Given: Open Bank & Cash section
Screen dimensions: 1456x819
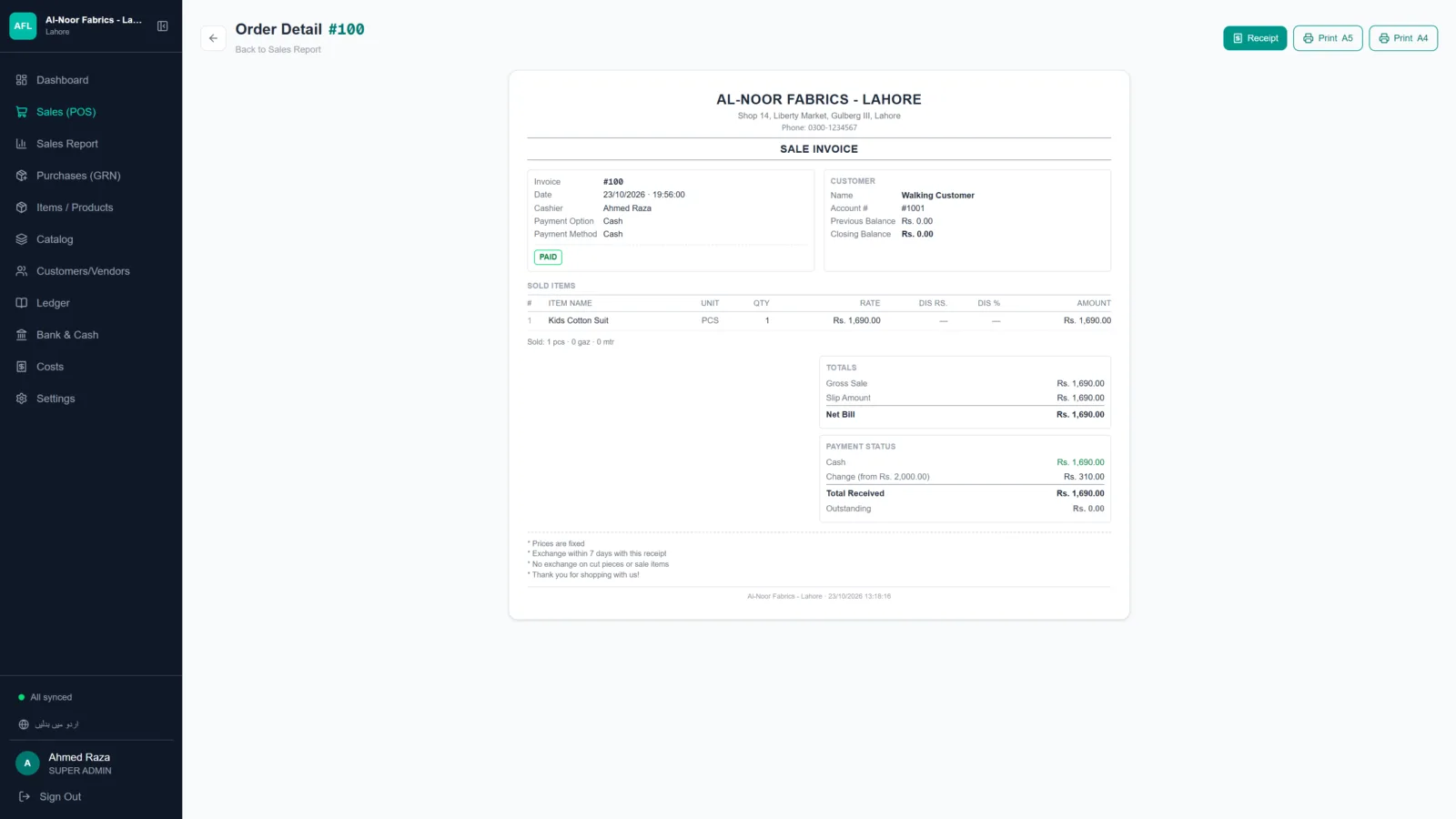Looking at the screenshot, I should tap(91, 335).
